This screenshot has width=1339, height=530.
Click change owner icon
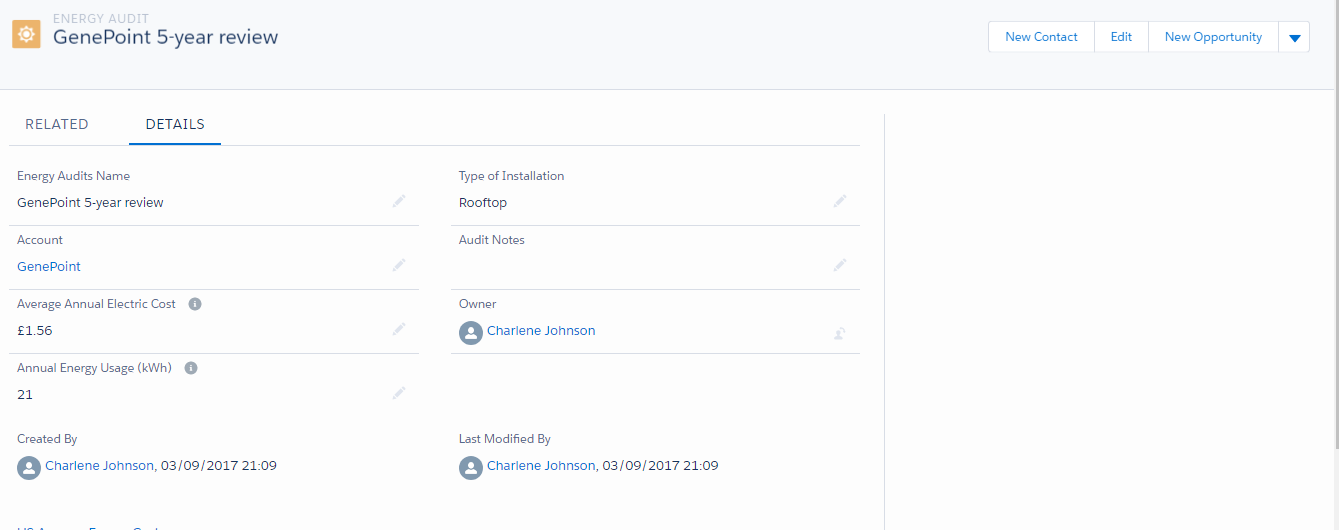tap(840, 333)
